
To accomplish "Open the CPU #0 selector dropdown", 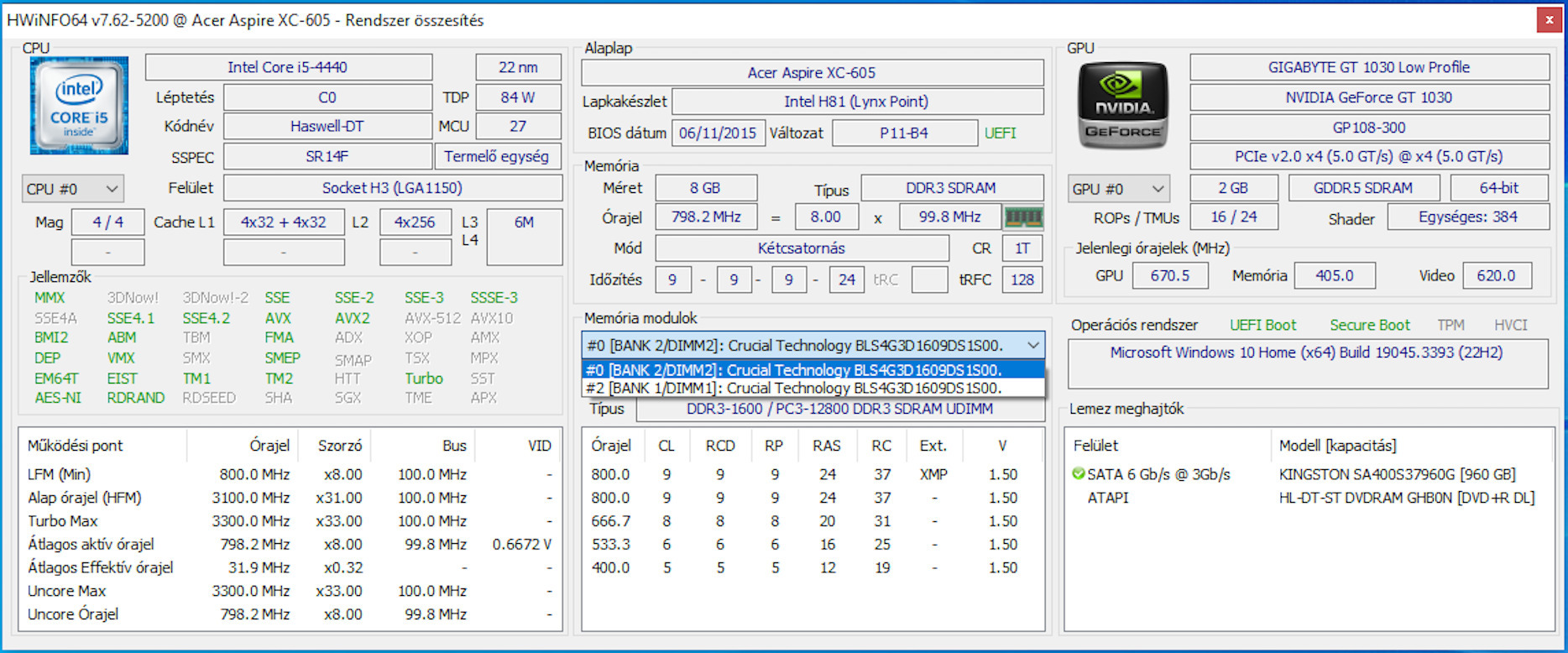I will (73, 189).
